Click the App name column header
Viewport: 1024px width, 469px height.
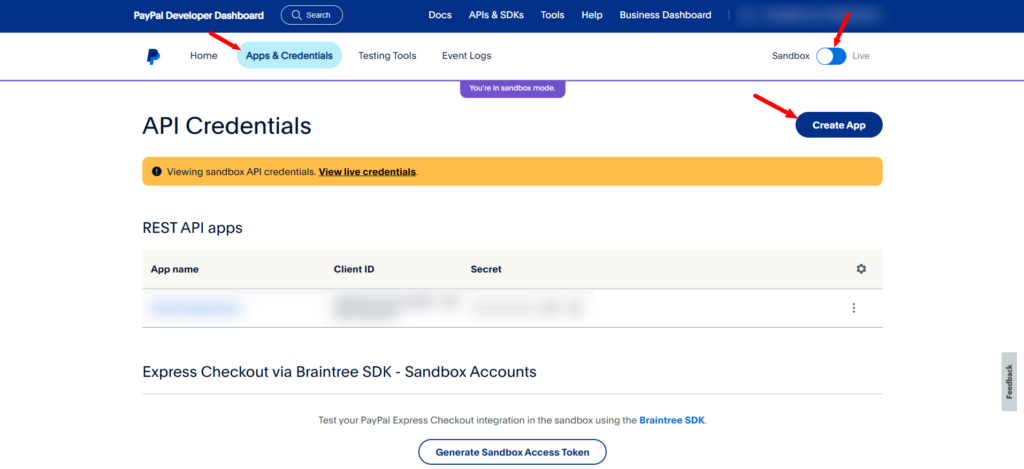174,269
